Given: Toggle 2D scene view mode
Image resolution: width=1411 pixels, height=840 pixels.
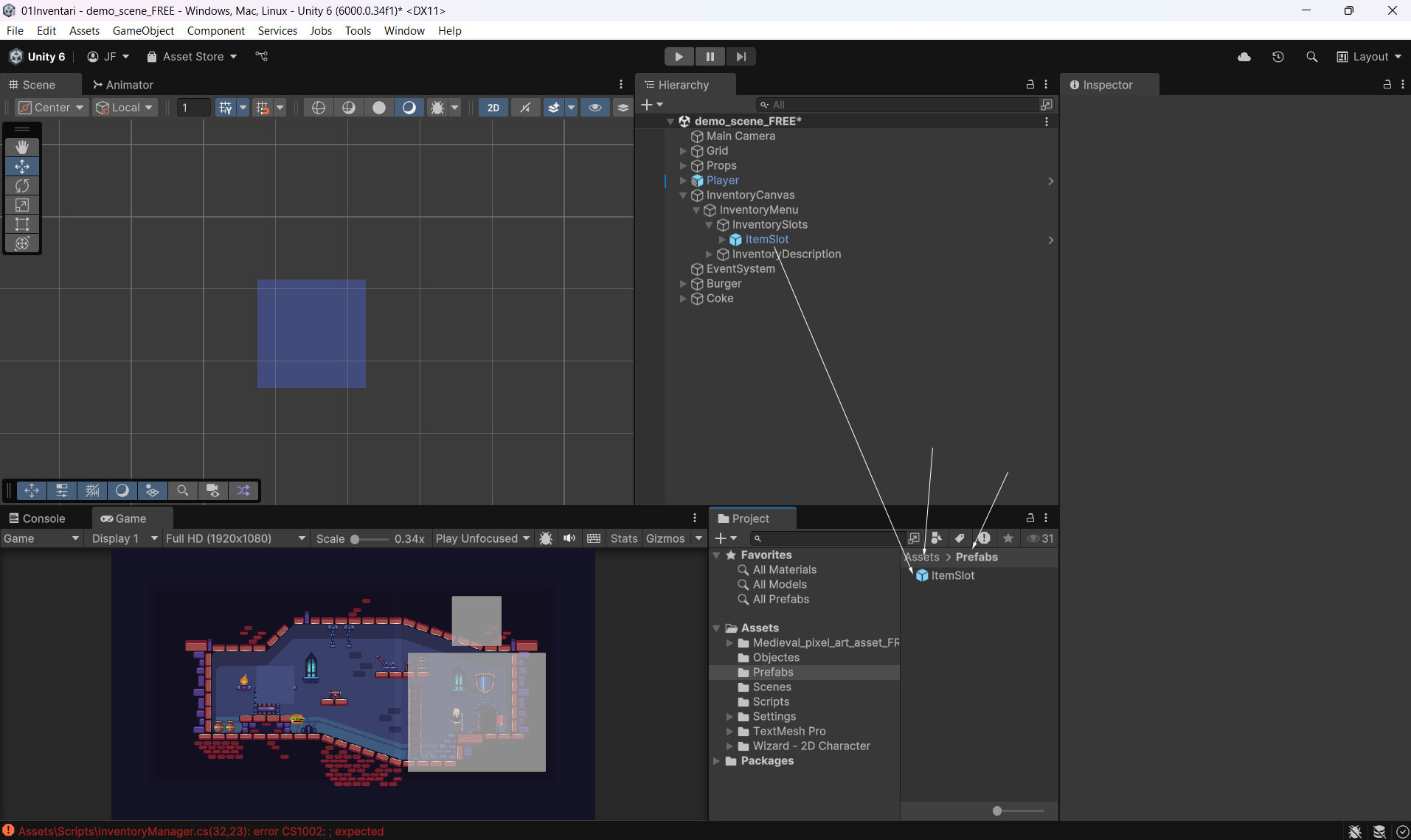Looking at the screenshot, I should [x=493, y=108].
